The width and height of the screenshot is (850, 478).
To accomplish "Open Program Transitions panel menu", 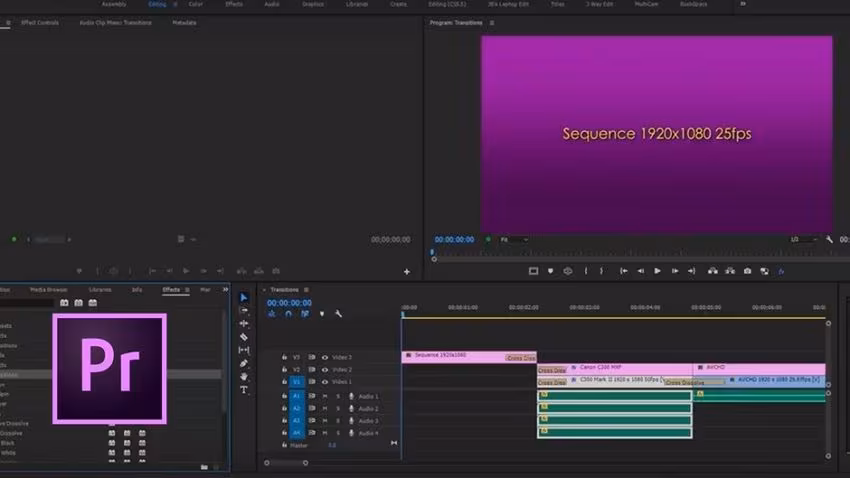I will coord(492,23).
